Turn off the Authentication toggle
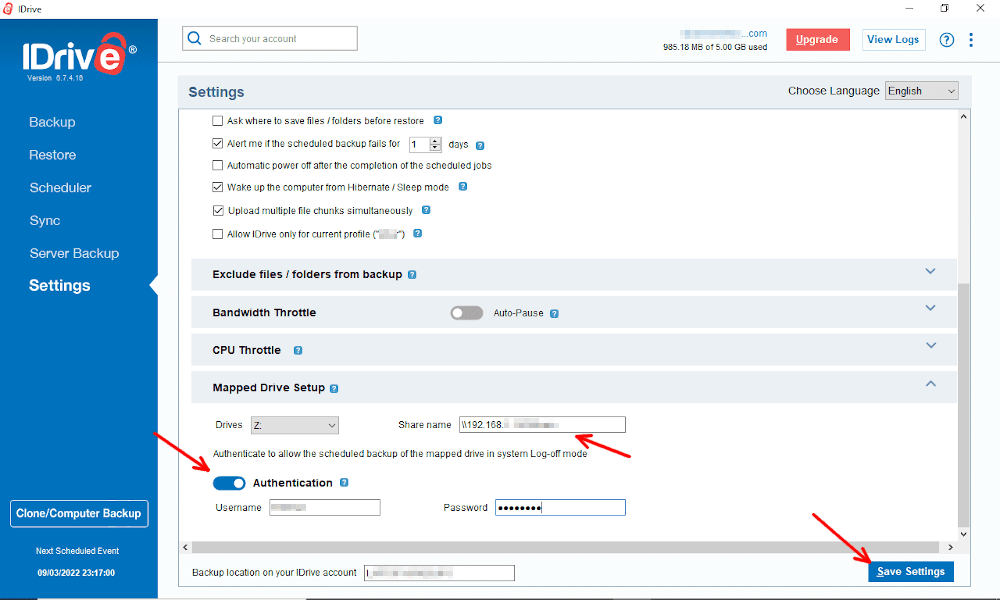The width and height of the screenshot is (1000, 600). [x=229, y=483]
